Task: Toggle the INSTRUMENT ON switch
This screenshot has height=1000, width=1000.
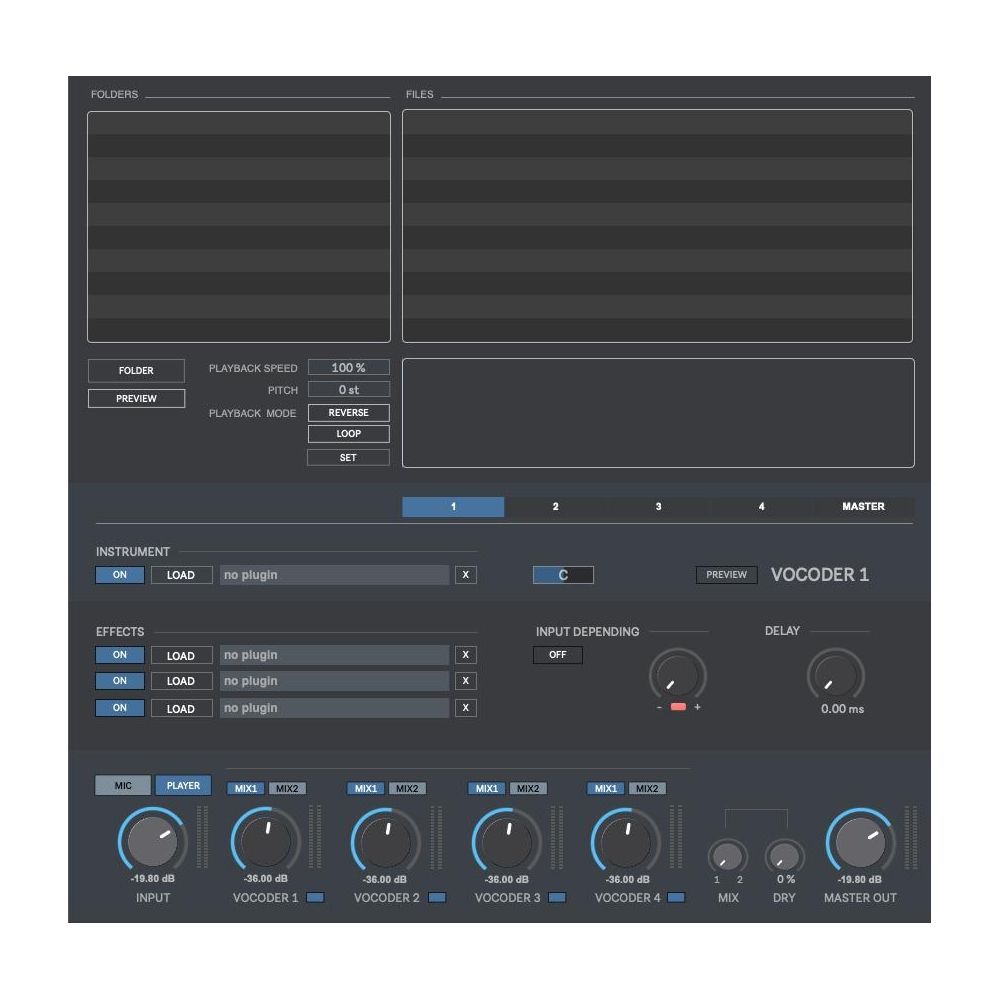Action: [119, 574]
